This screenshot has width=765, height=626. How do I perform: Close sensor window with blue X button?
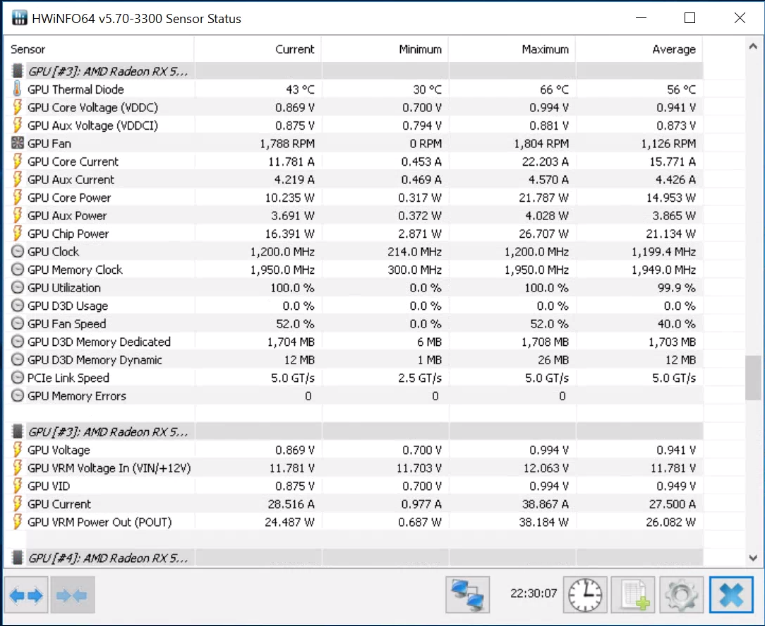(x=731, y=595)
